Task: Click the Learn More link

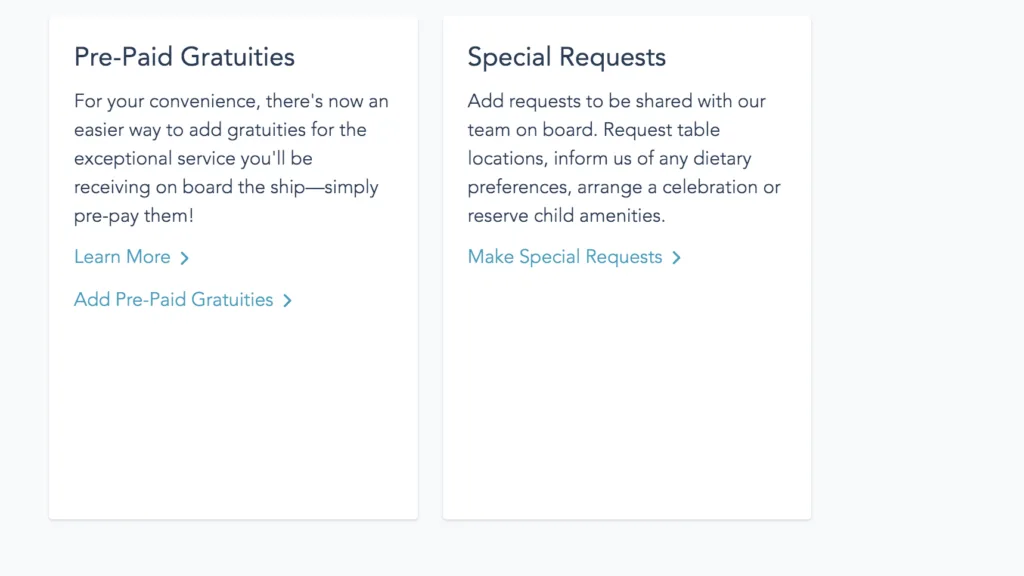Action: tap(122, 257)
